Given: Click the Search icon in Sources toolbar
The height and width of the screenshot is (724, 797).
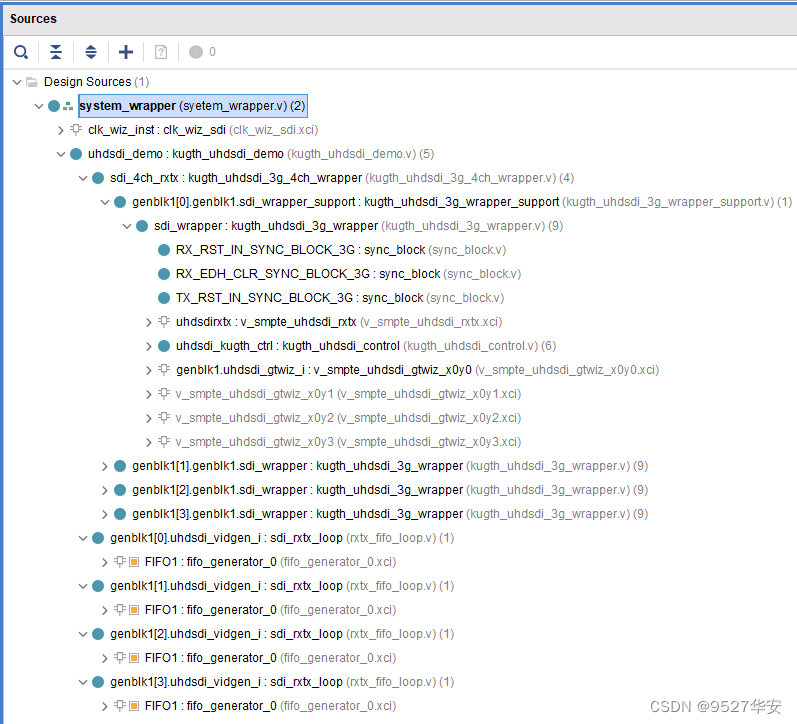Looking at the screenshot, I should [21, 52].
